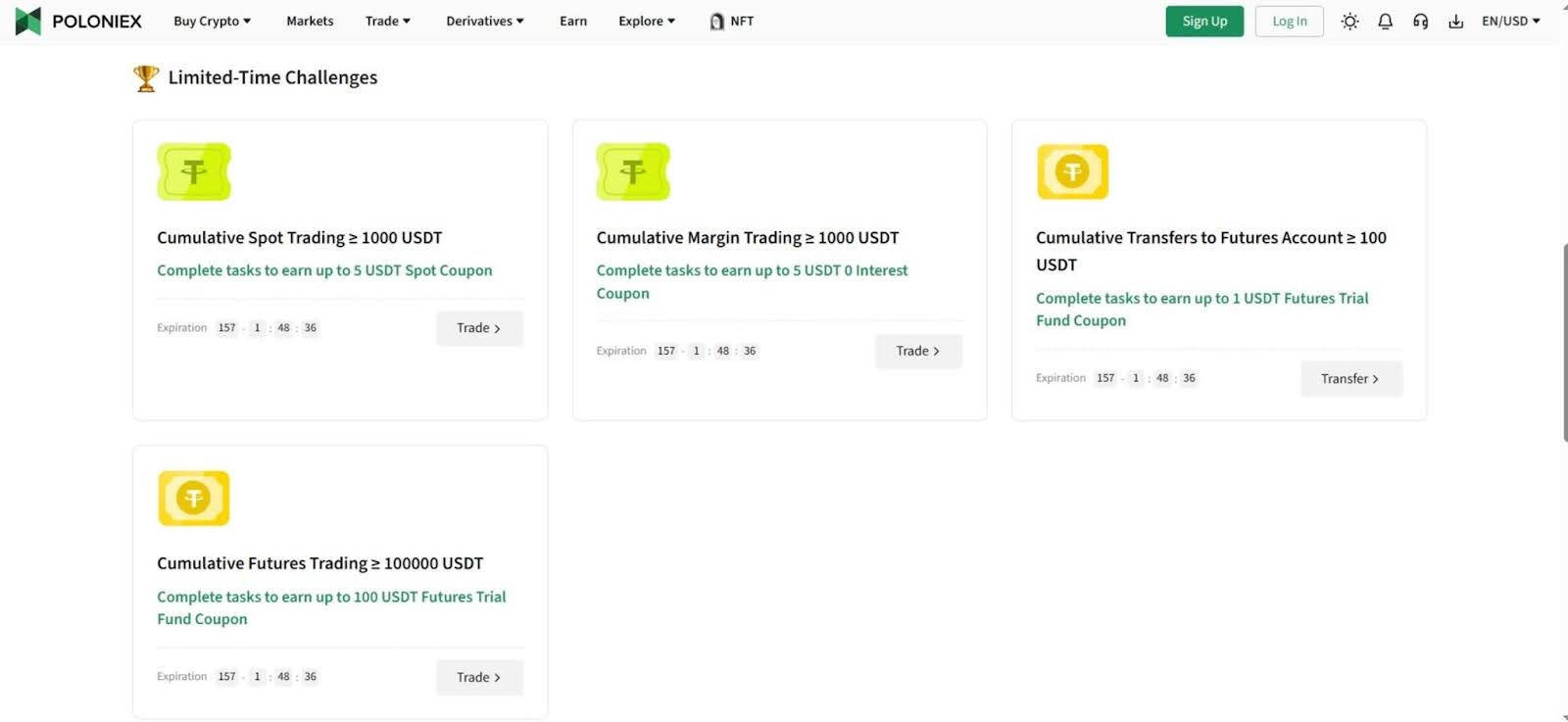
Task: Open the Earn menu item
Action: click(x=573, y=21)
